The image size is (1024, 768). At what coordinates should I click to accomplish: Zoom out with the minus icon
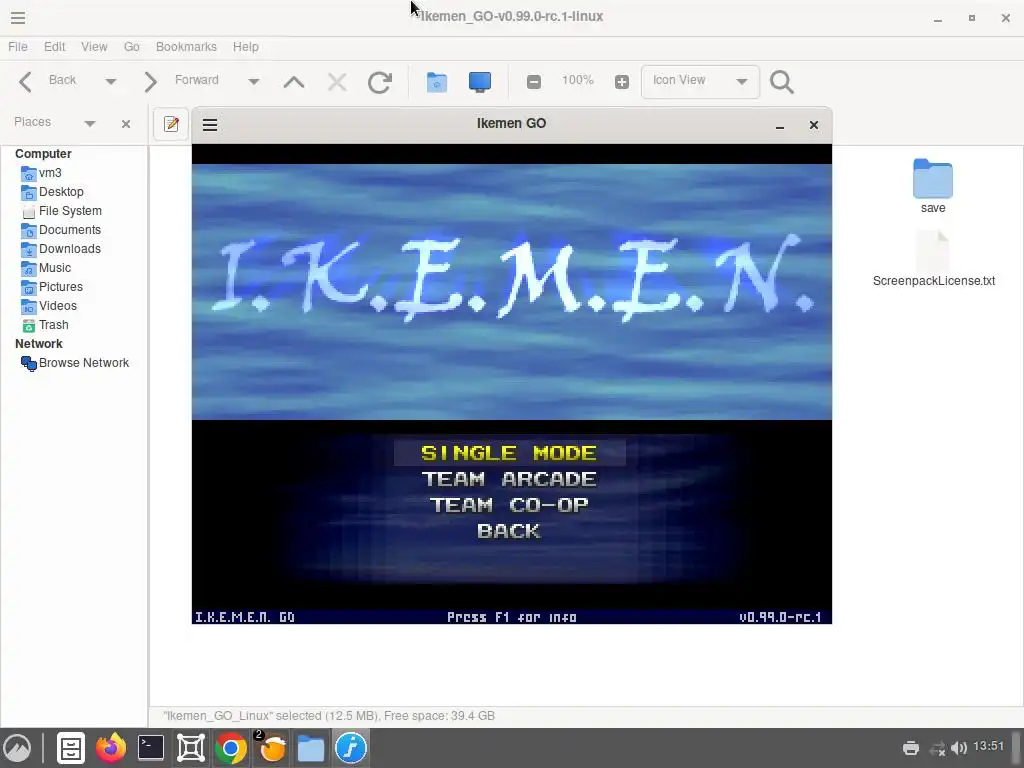tap(534, 82)
